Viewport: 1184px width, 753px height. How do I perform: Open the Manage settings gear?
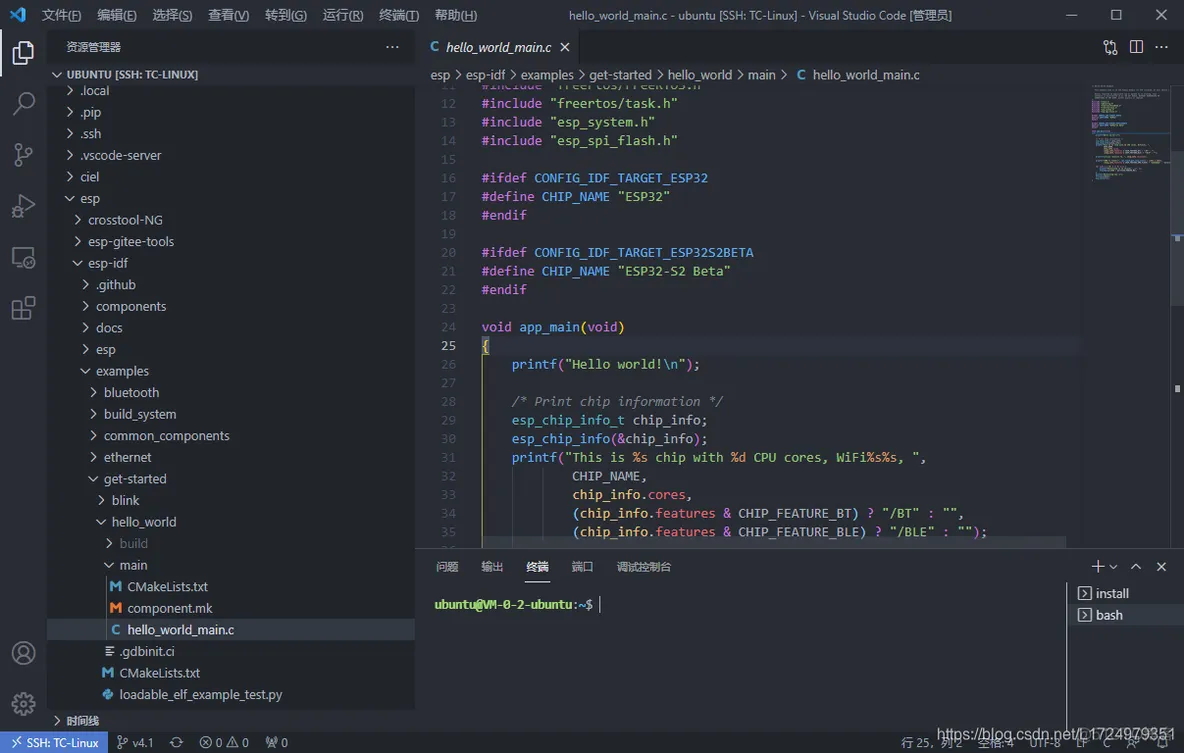(x=23, y=704)
